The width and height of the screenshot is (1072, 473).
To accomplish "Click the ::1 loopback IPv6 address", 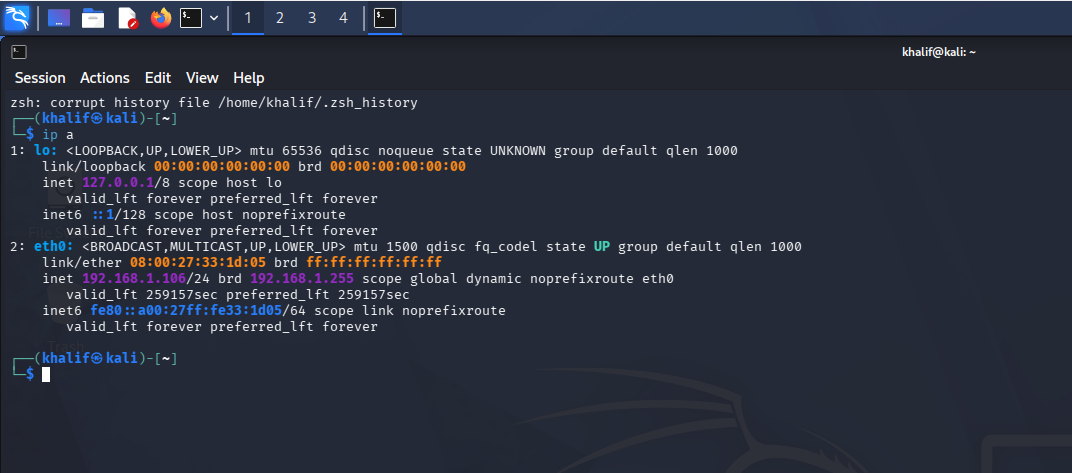I will (102, 215).
